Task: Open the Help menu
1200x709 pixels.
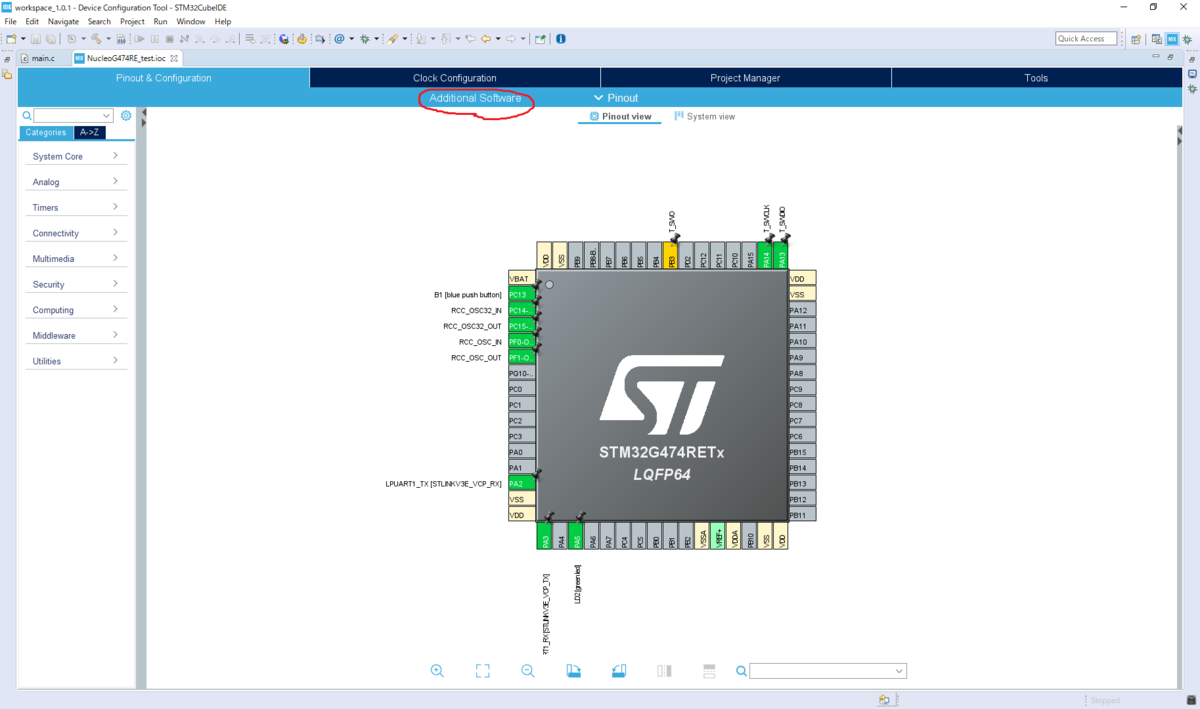Action: [222, 21]
